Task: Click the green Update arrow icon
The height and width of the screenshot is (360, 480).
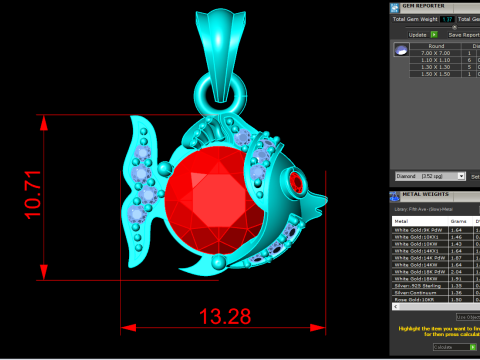Action: (x=434, y=35)
